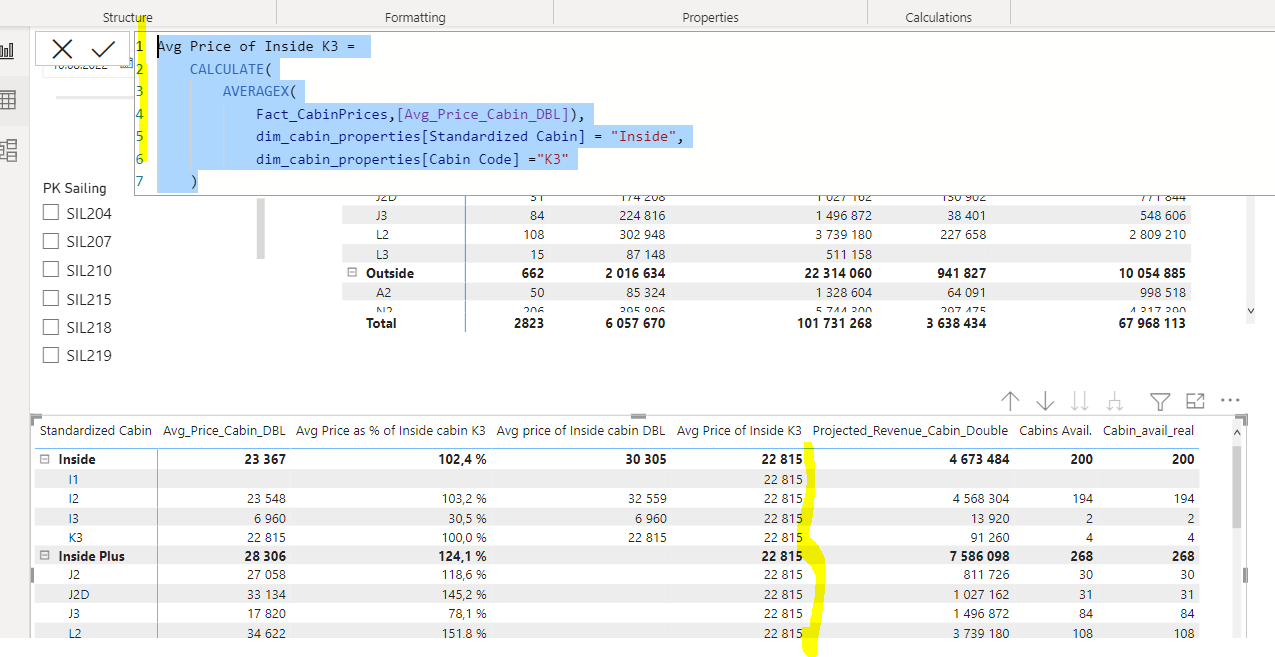Viewport: 1275px width, 657px height.
Task: Enable drill down with down arrow icon
Action: coord(1045,401)
